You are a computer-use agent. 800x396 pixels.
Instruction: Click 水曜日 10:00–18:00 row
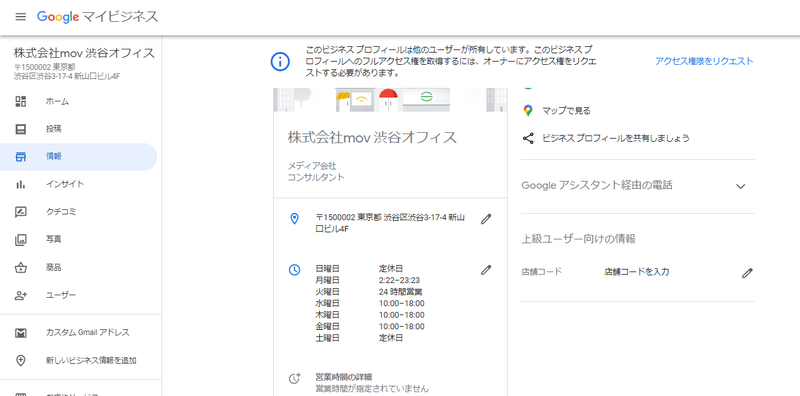point(370,304)
